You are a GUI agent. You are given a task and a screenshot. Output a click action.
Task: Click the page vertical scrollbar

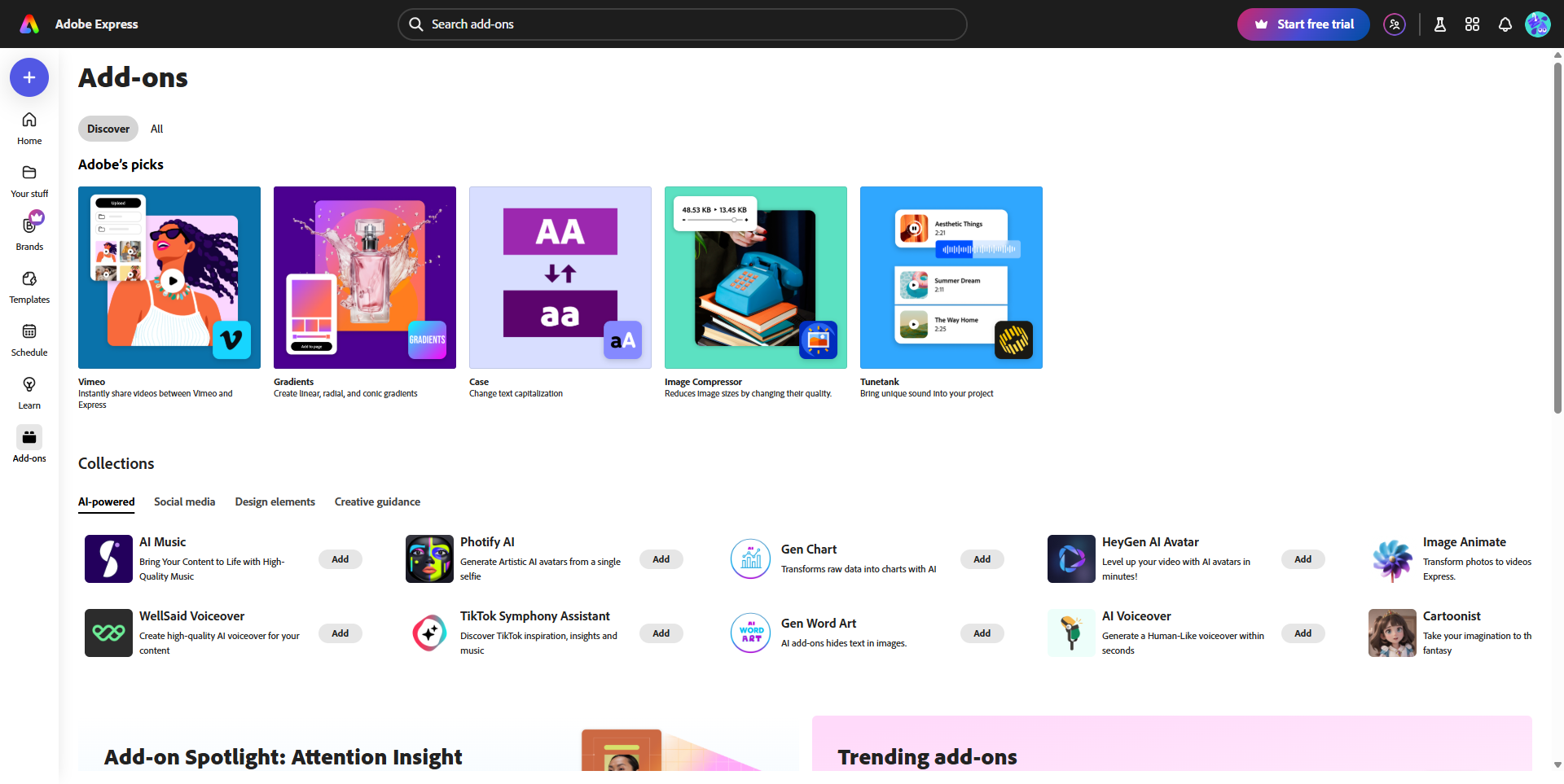(x=1557, y=244)
